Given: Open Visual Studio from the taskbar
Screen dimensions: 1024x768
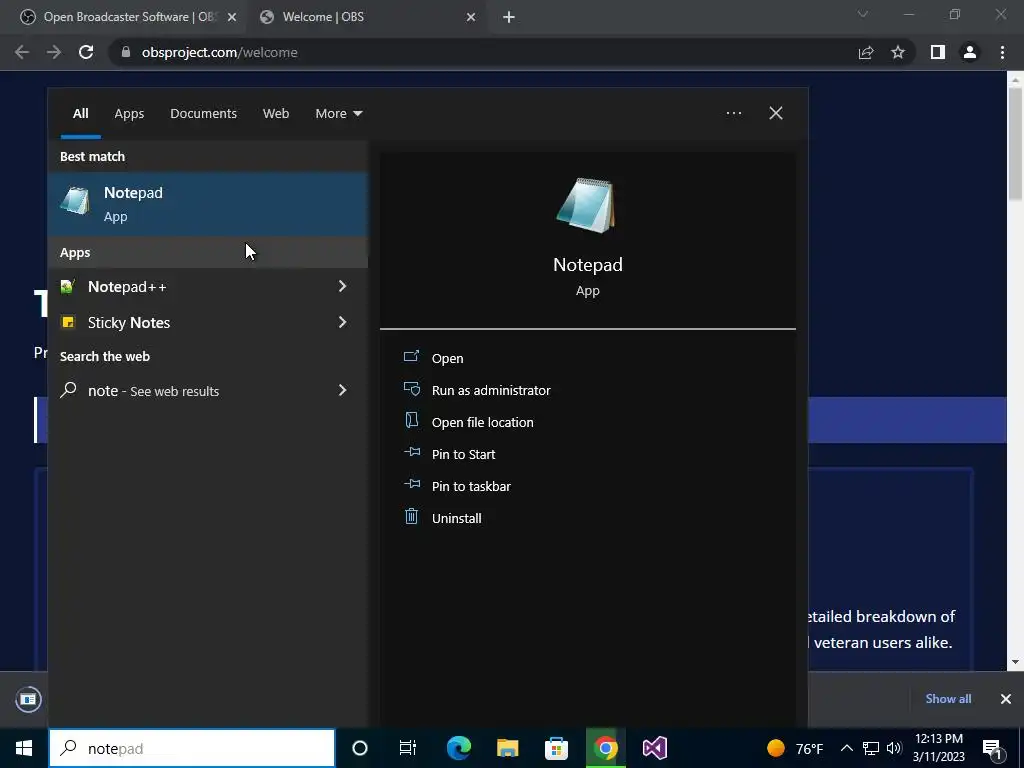Looking at the screenshot, I should [654, 748].
